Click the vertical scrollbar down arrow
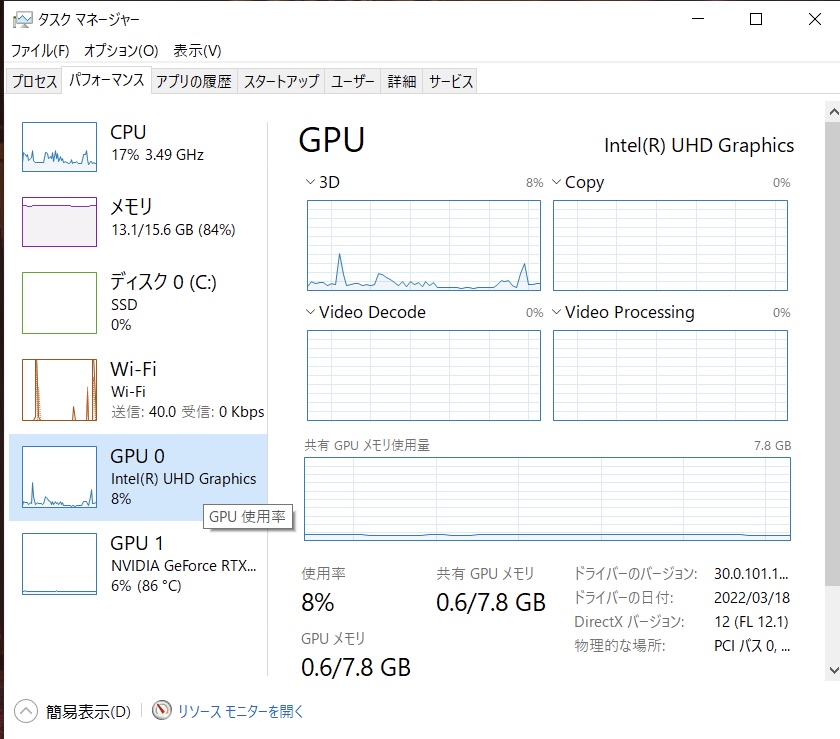Screen dimensions: 840x739 (x=832, y=671)
